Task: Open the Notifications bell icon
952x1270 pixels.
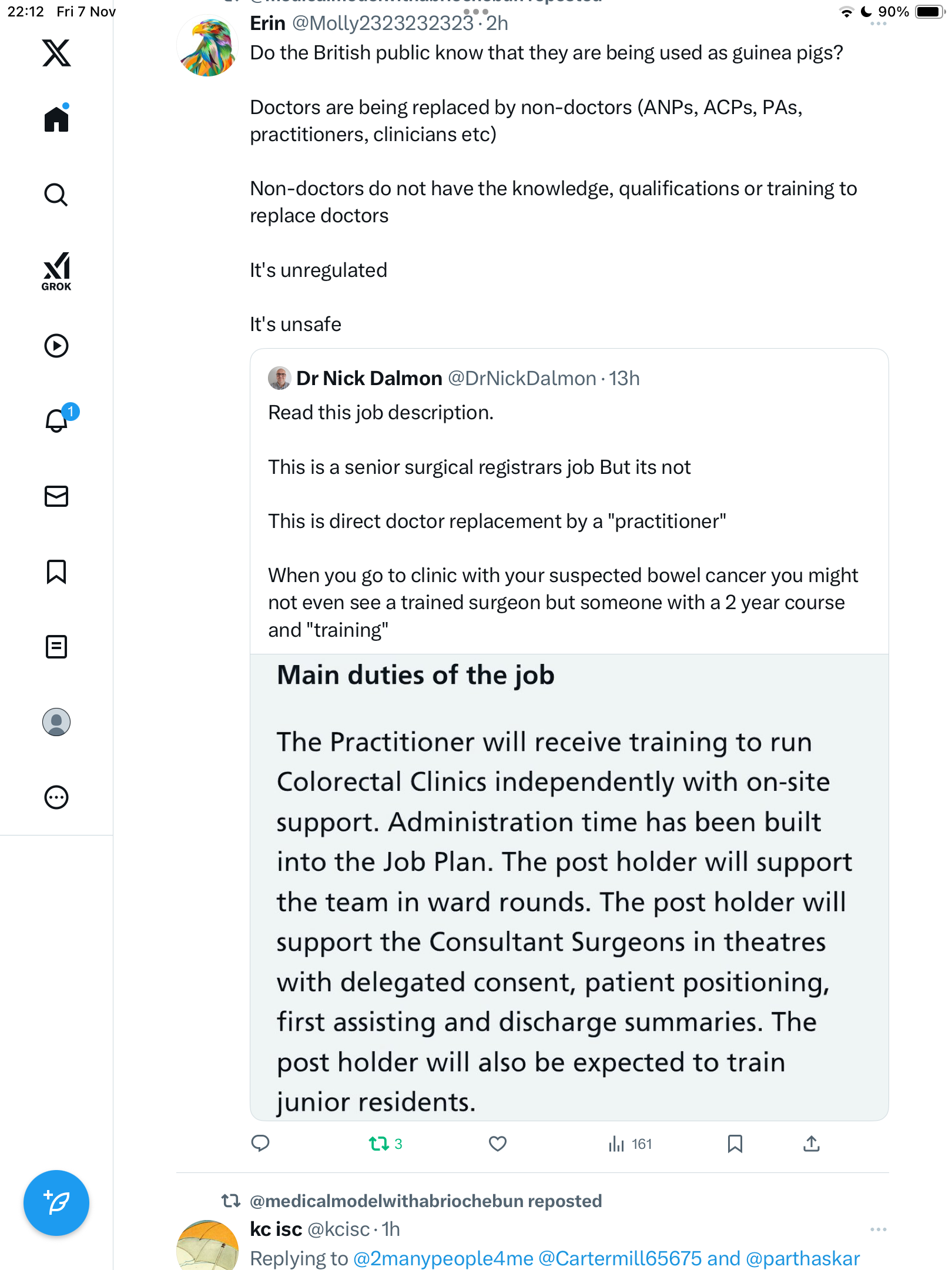Action: tap(56, 420)
